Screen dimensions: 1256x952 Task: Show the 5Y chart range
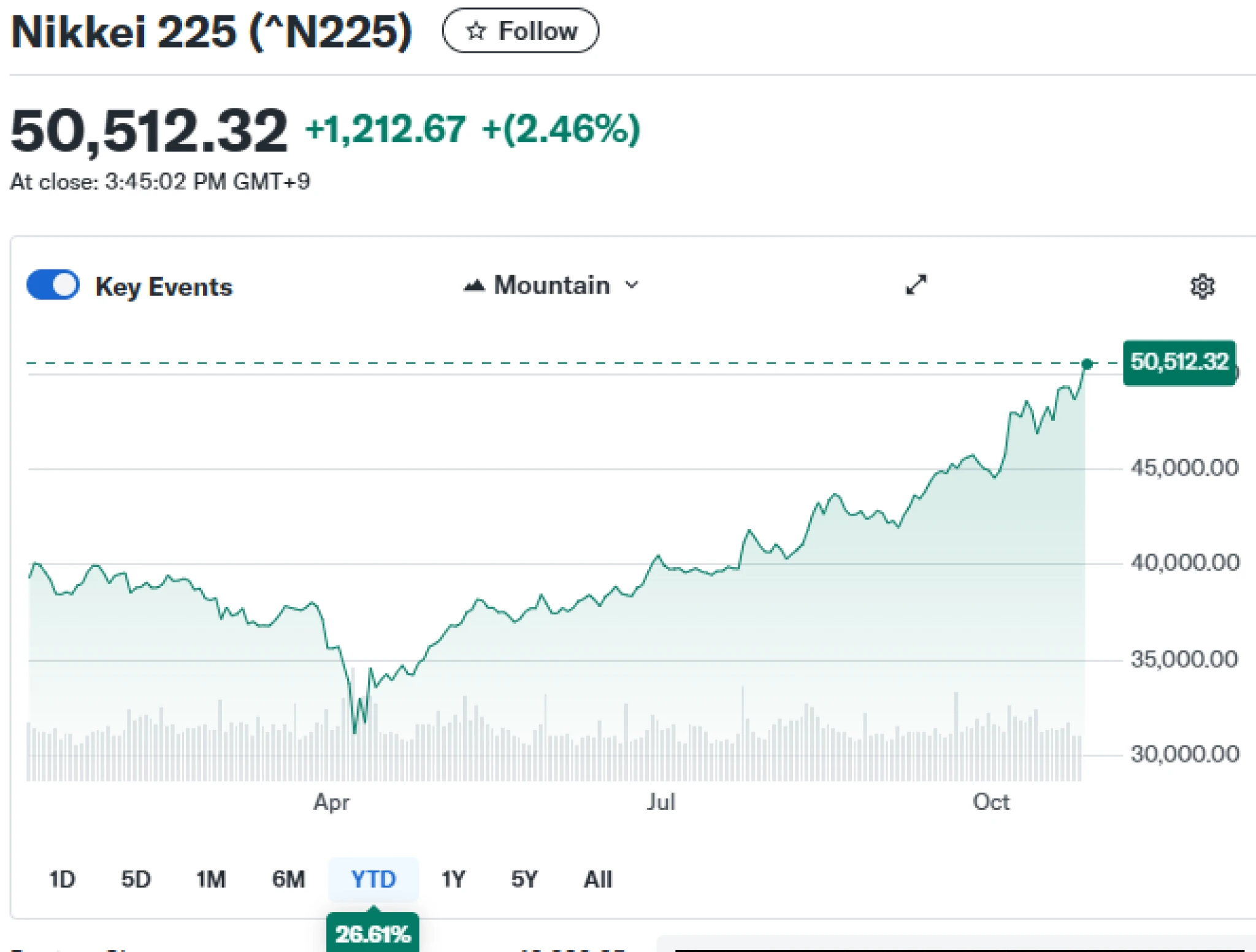[524, 880]
